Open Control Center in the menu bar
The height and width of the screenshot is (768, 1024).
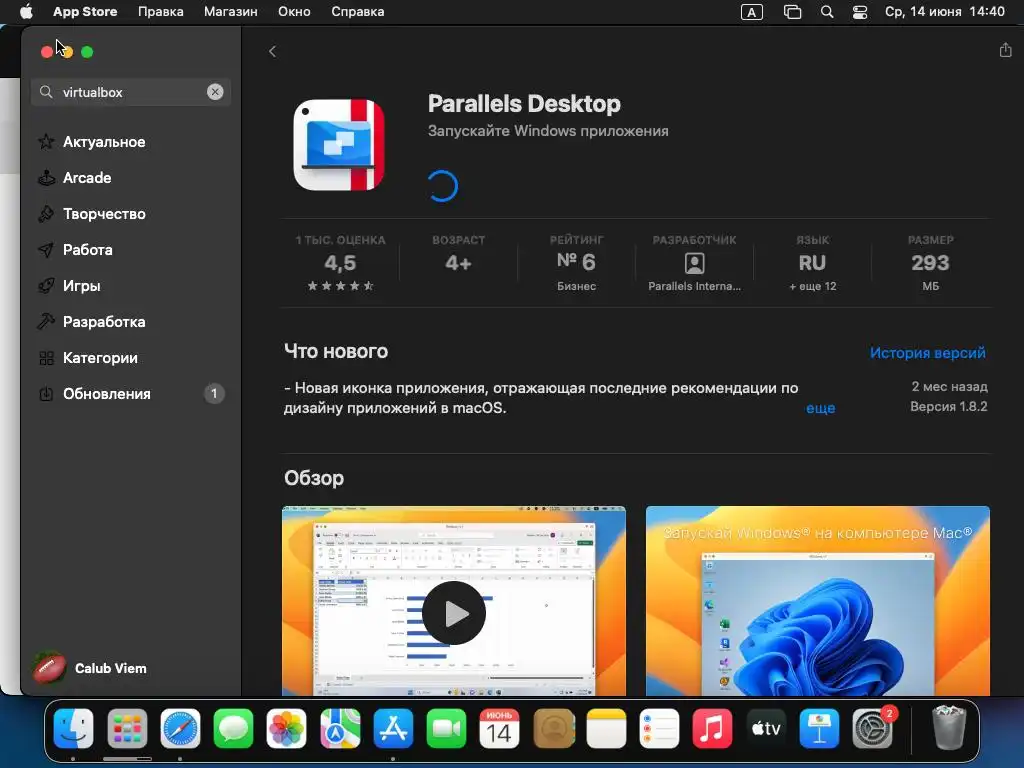[x=860, y=12]
